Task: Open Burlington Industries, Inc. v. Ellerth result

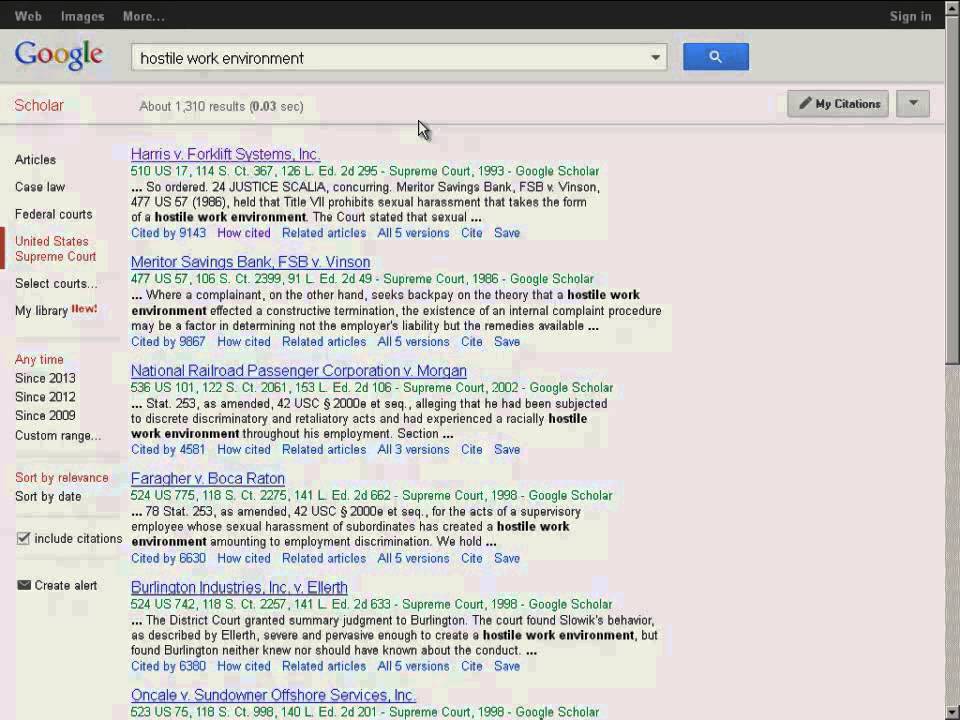Action: 239,587
